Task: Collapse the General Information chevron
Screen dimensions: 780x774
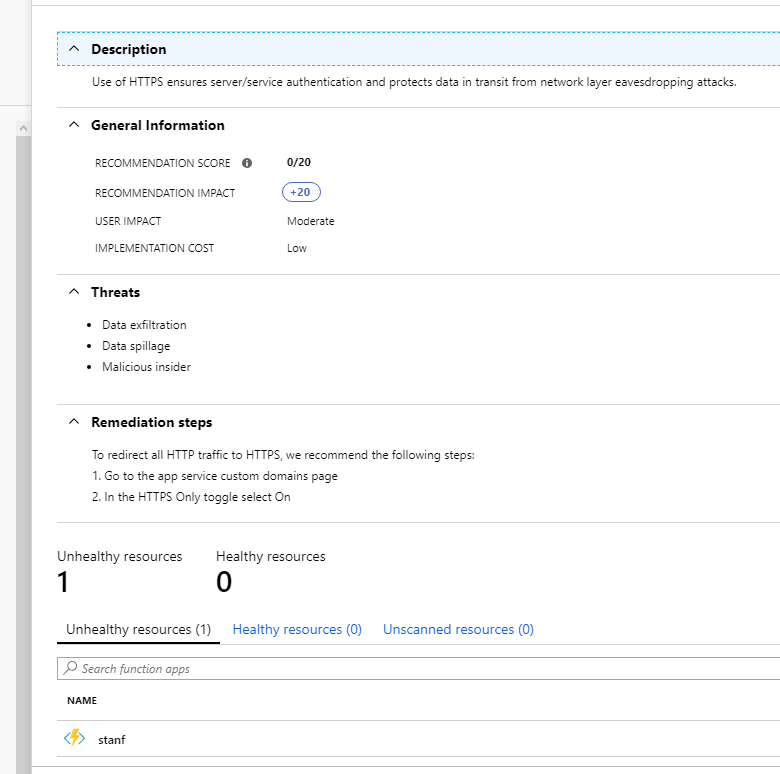Action: pyautogui.click(x=73, y=125)
